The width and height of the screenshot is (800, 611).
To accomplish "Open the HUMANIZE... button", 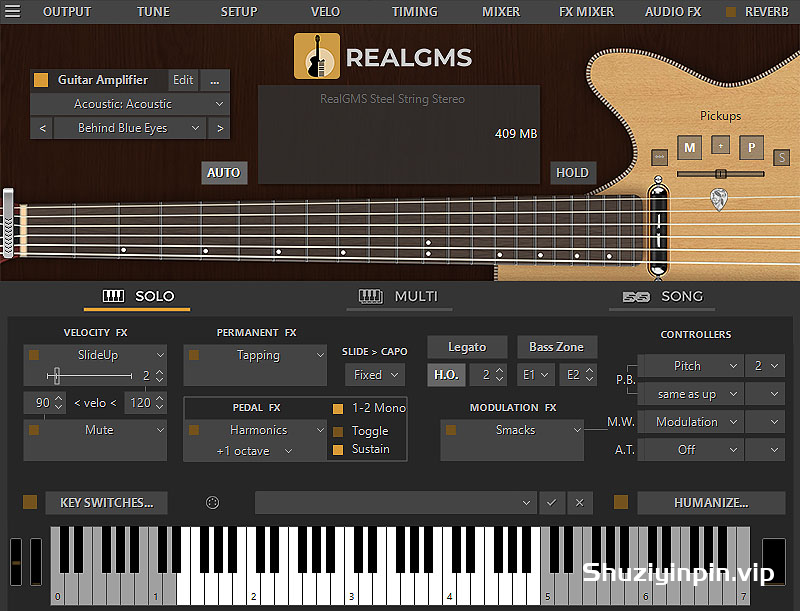I will point(711,503).
